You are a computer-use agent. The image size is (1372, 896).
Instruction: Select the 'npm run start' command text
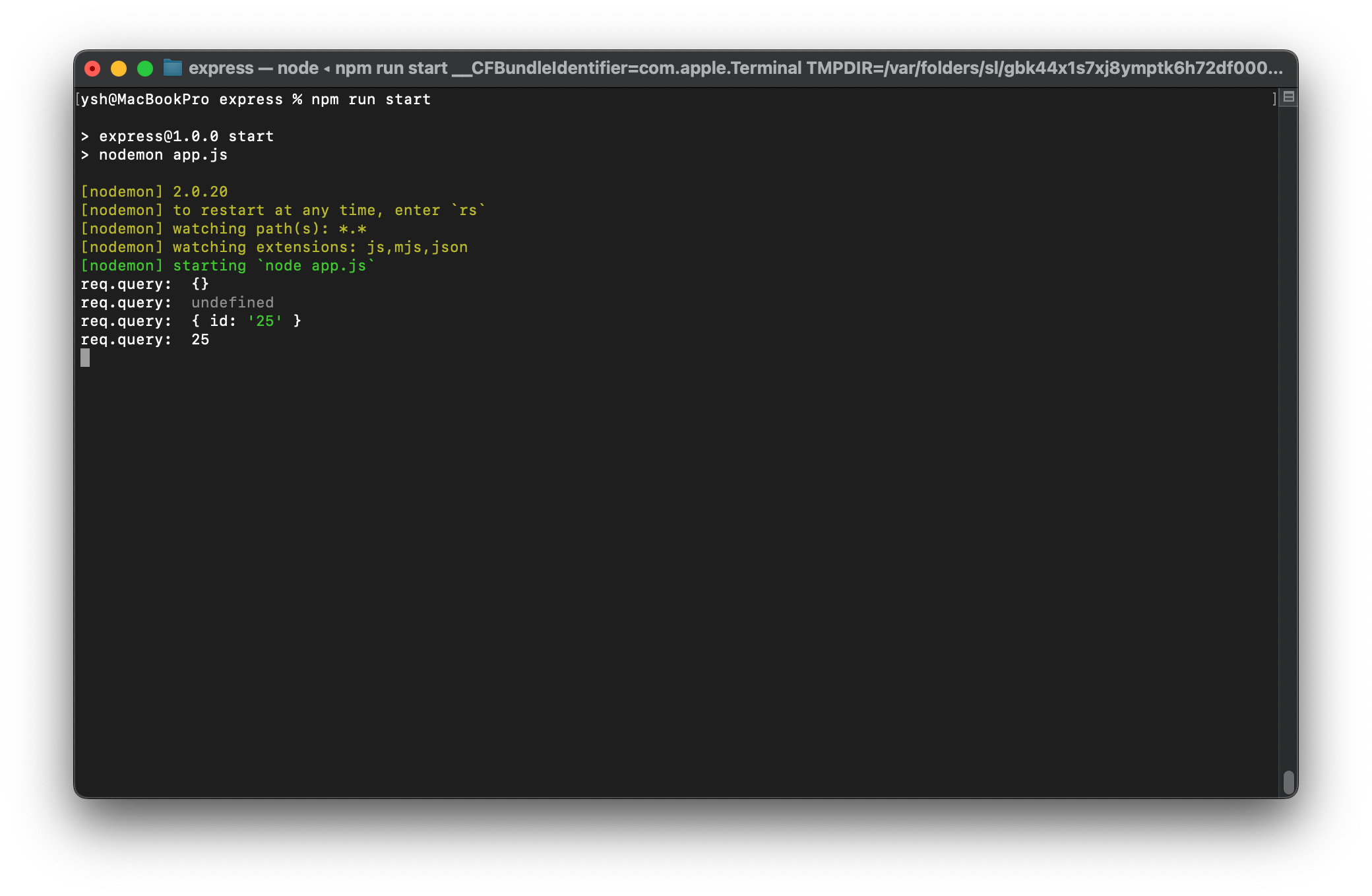coord(369,99)
